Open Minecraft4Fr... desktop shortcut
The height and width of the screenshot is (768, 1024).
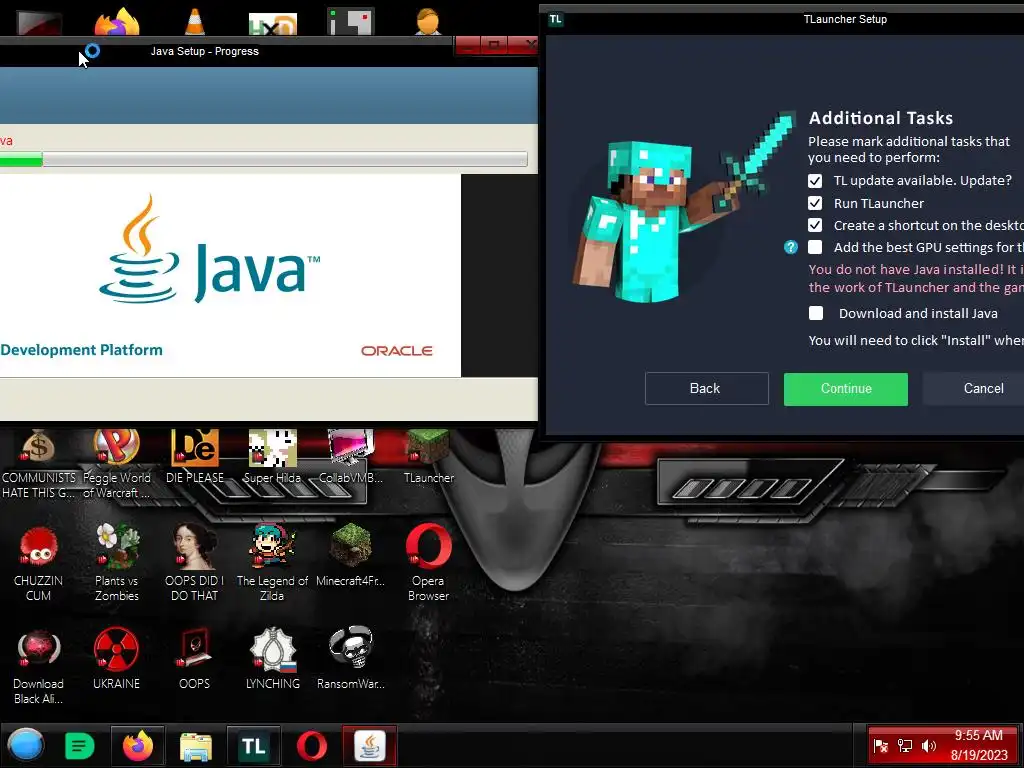click(x=351, y=555)
